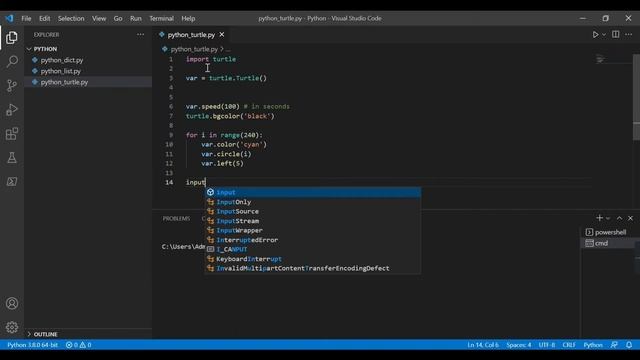The height and width of the screenshot is (360, 640).
Task: Open the Testing flask icon
Action: [12, 158]
